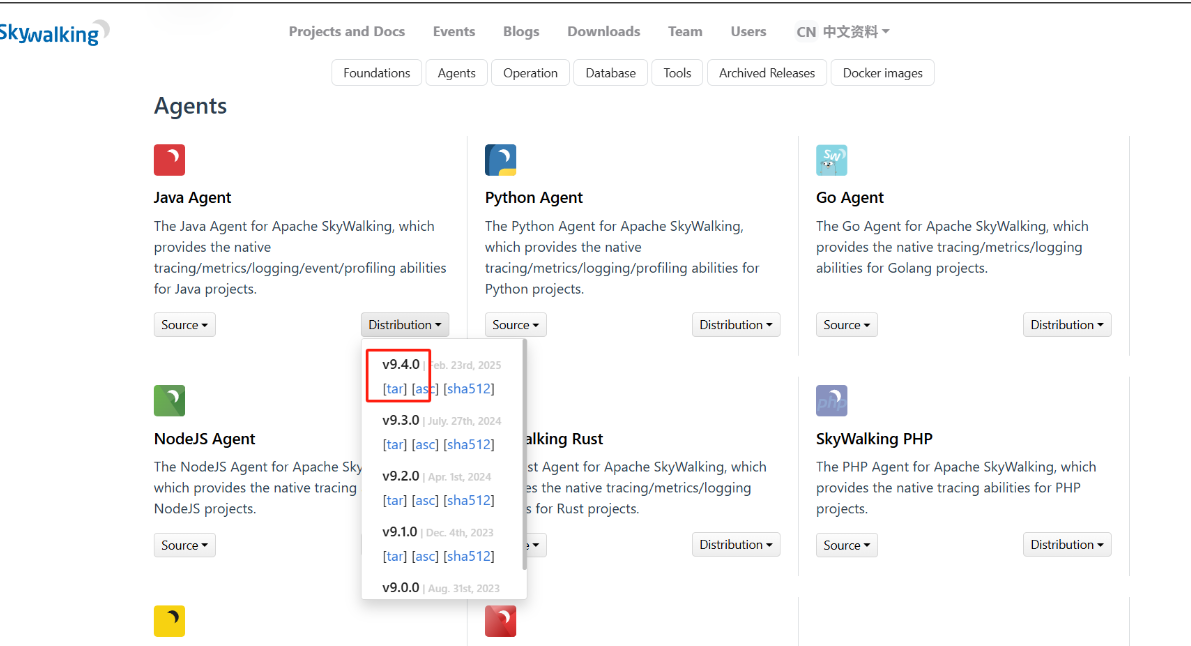
Task: Jump to Archived Releases section
Action: click(767, 73)
